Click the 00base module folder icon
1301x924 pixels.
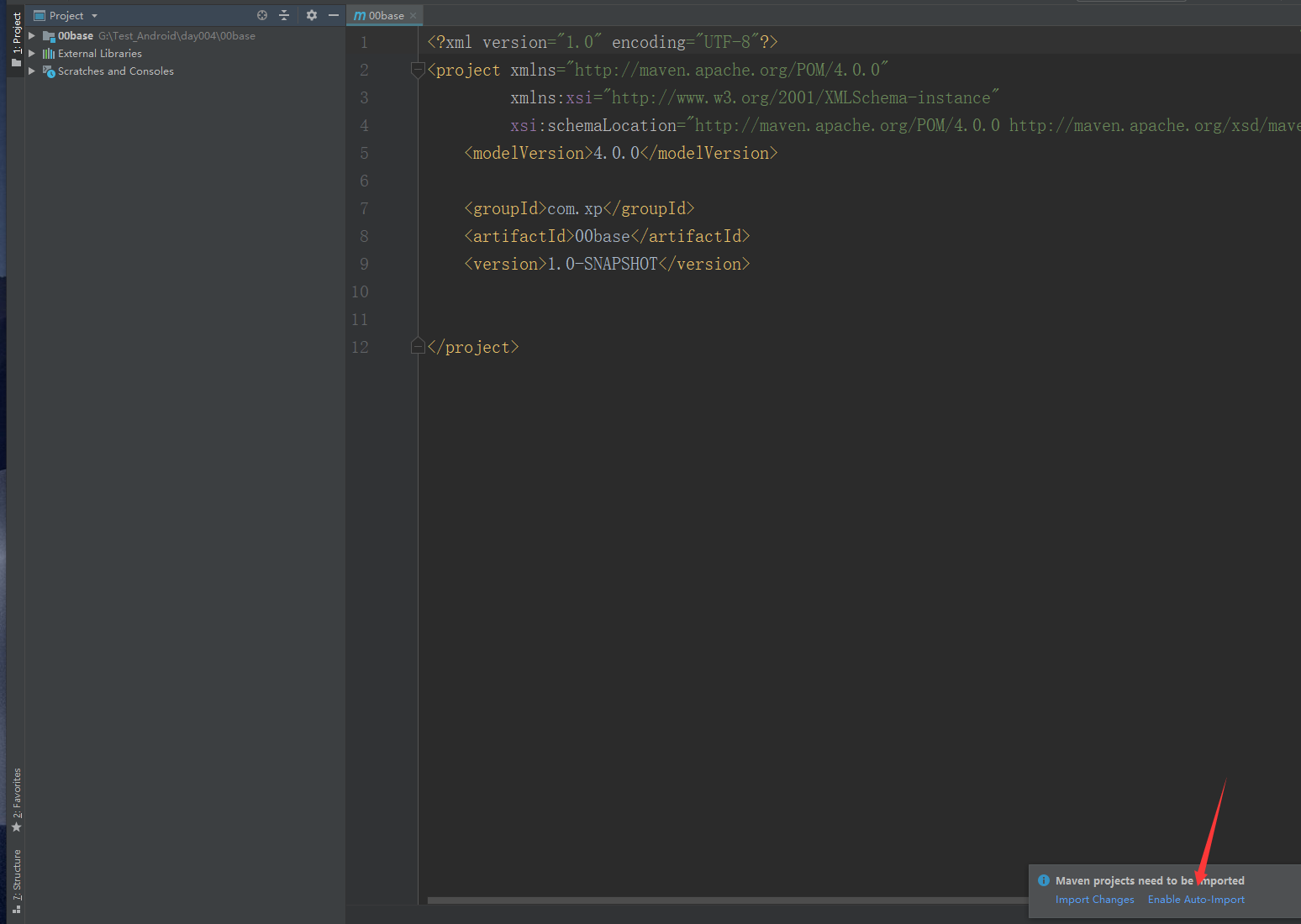49,36
